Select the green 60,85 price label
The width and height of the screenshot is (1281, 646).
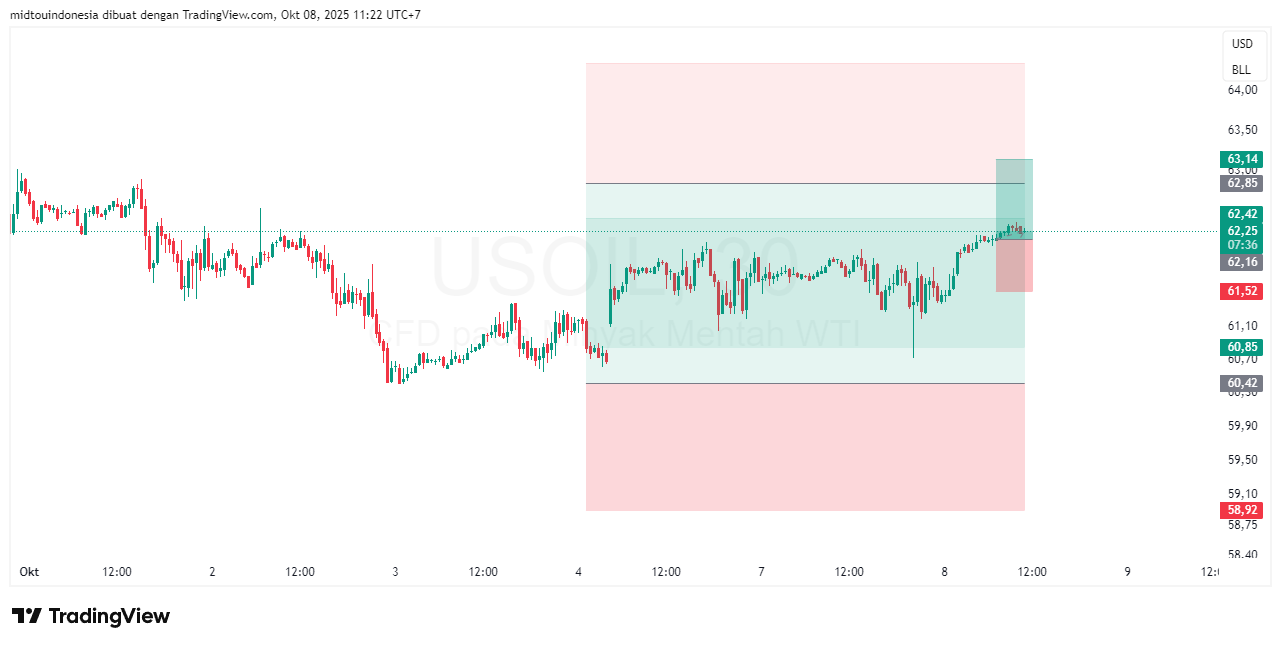1242,348
